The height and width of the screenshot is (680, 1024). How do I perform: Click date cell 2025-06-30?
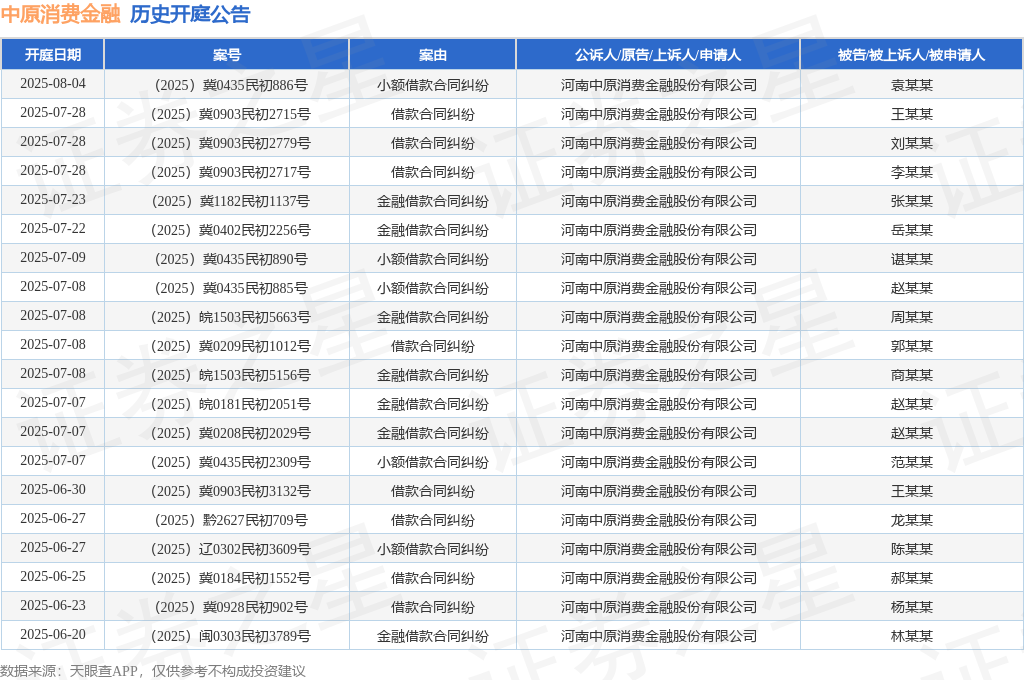[53, 489]
